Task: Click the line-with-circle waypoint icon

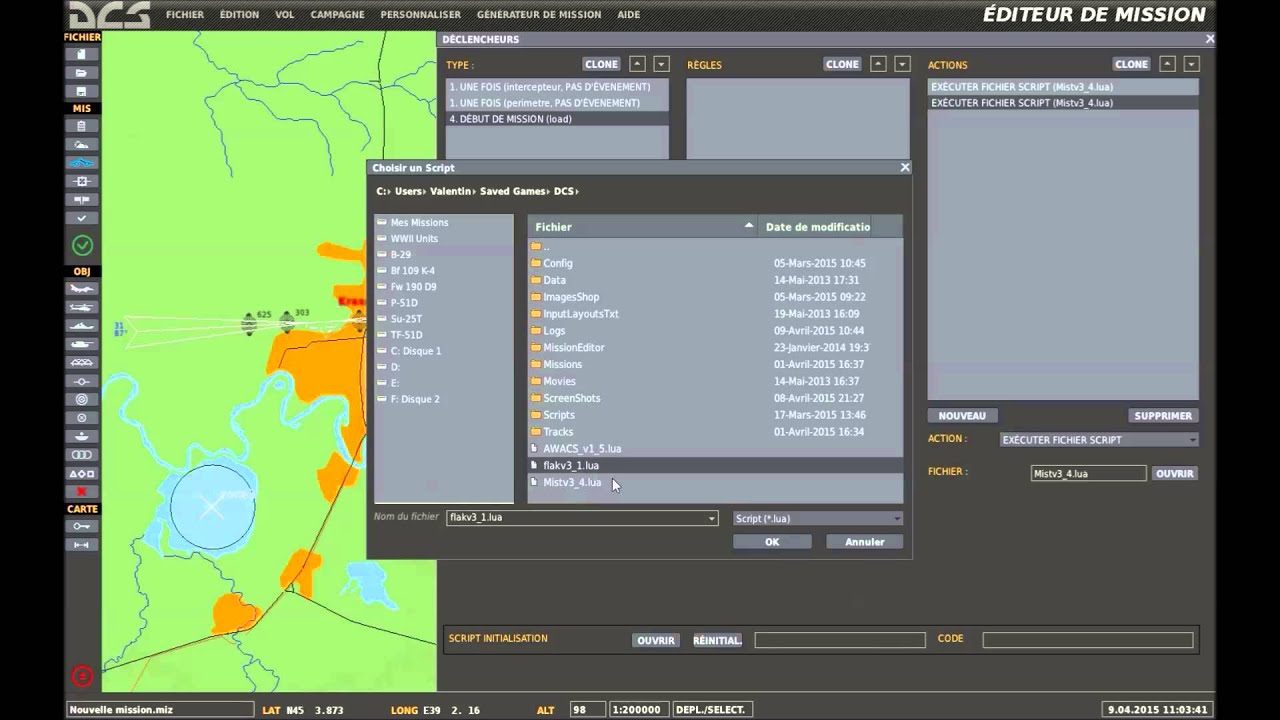Action: coord(82,381)
